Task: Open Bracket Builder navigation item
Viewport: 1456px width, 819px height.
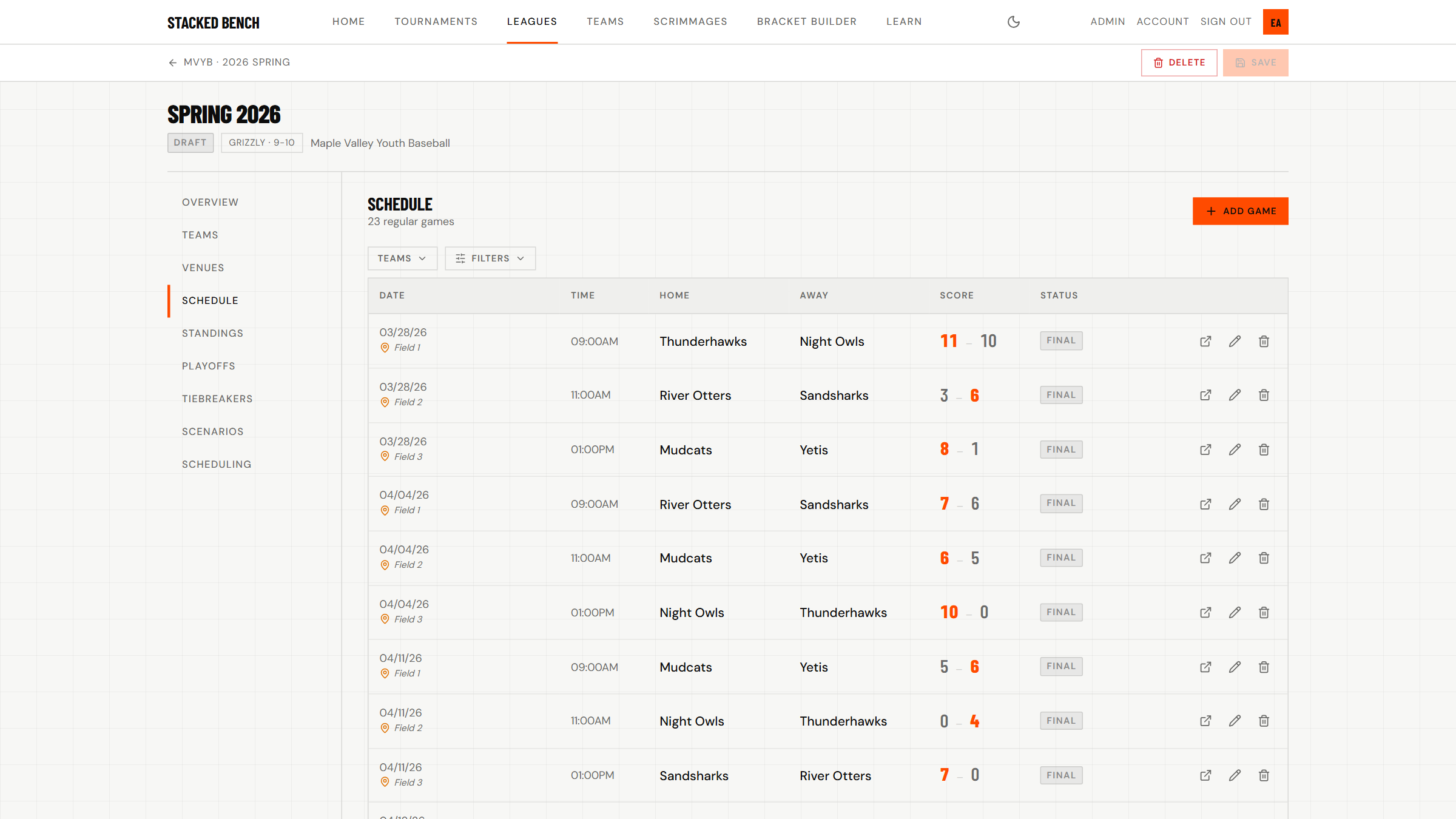Action: pyautogui.click(x=807, y=22)
